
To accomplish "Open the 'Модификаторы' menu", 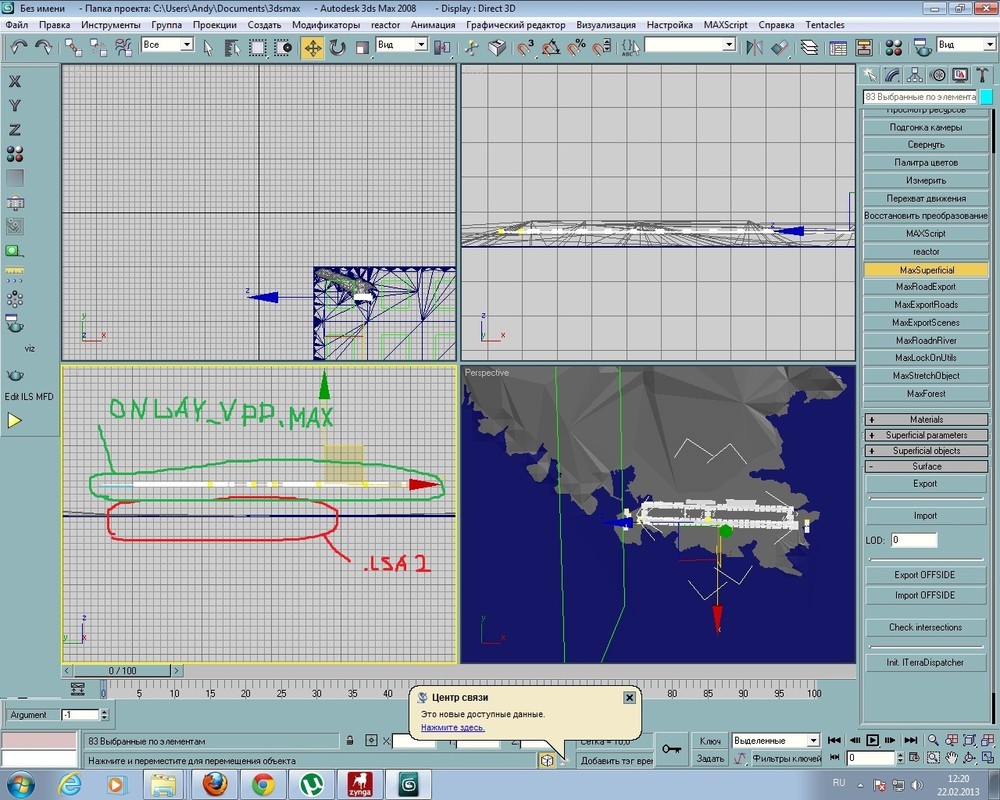I will pos(325,23).
